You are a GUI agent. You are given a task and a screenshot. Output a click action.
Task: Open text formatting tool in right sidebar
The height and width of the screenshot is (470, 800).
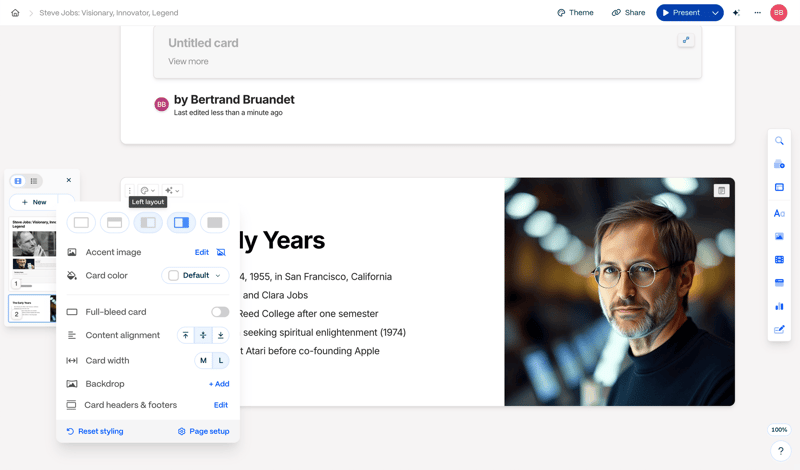coord(779,213)
